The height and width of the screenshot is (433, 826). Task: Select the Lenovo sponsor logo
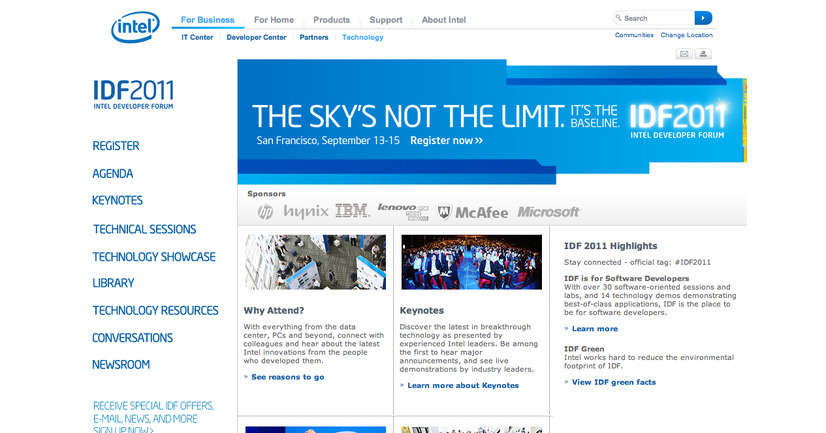pyautogui.click(x=403, y=211)
